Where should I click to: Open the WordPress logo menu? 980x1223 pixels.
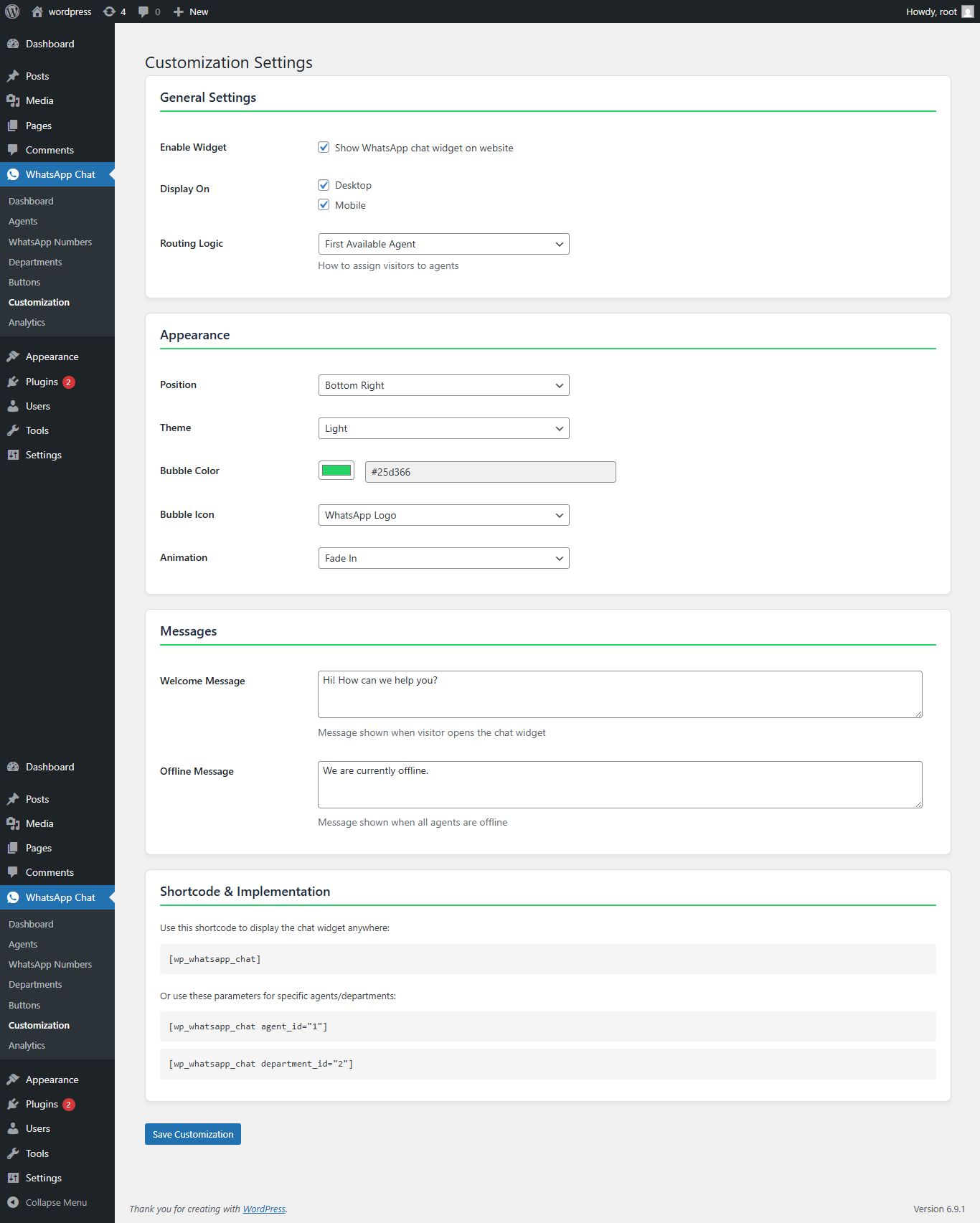point(12,11)
